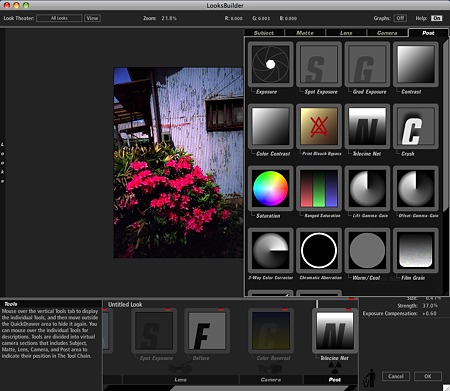Adjust the Strength value 37.0%
The width and height of the screenshot is (450, 391).
click(x=430, y=306)
